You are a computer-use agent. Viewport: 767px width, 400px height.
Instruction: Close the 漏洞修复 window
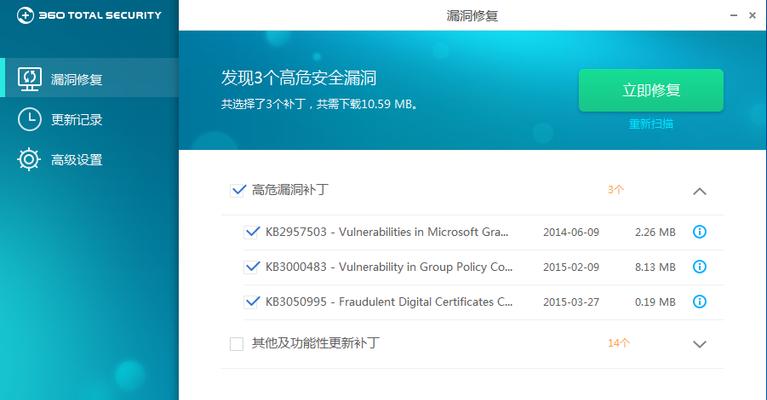(x=752, y=16)
